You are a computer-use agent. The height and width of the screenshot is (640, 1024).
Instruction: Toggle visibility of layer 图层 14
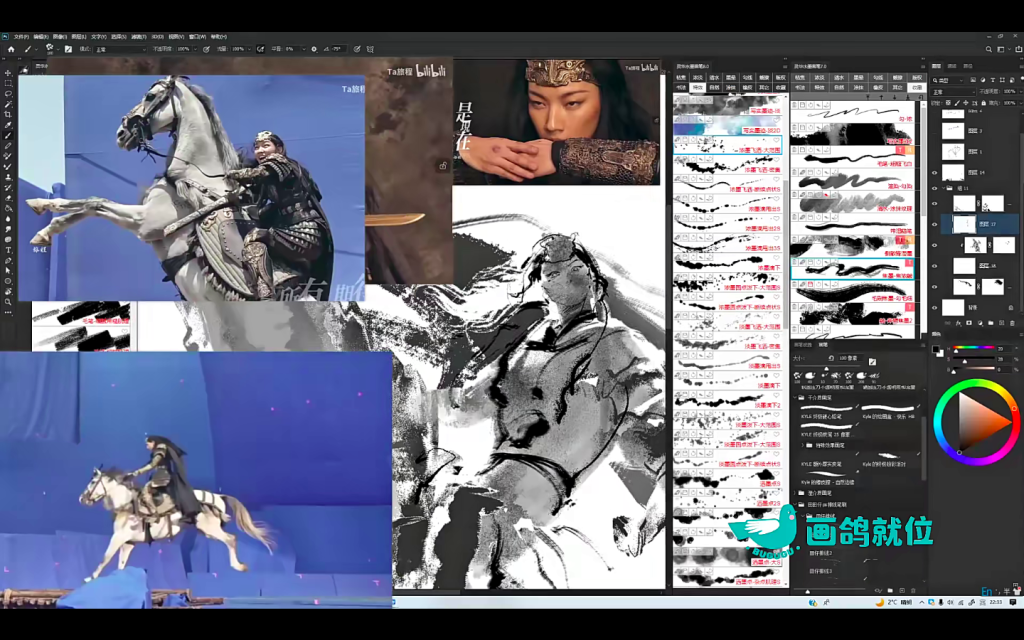click(x=935, y=172)
